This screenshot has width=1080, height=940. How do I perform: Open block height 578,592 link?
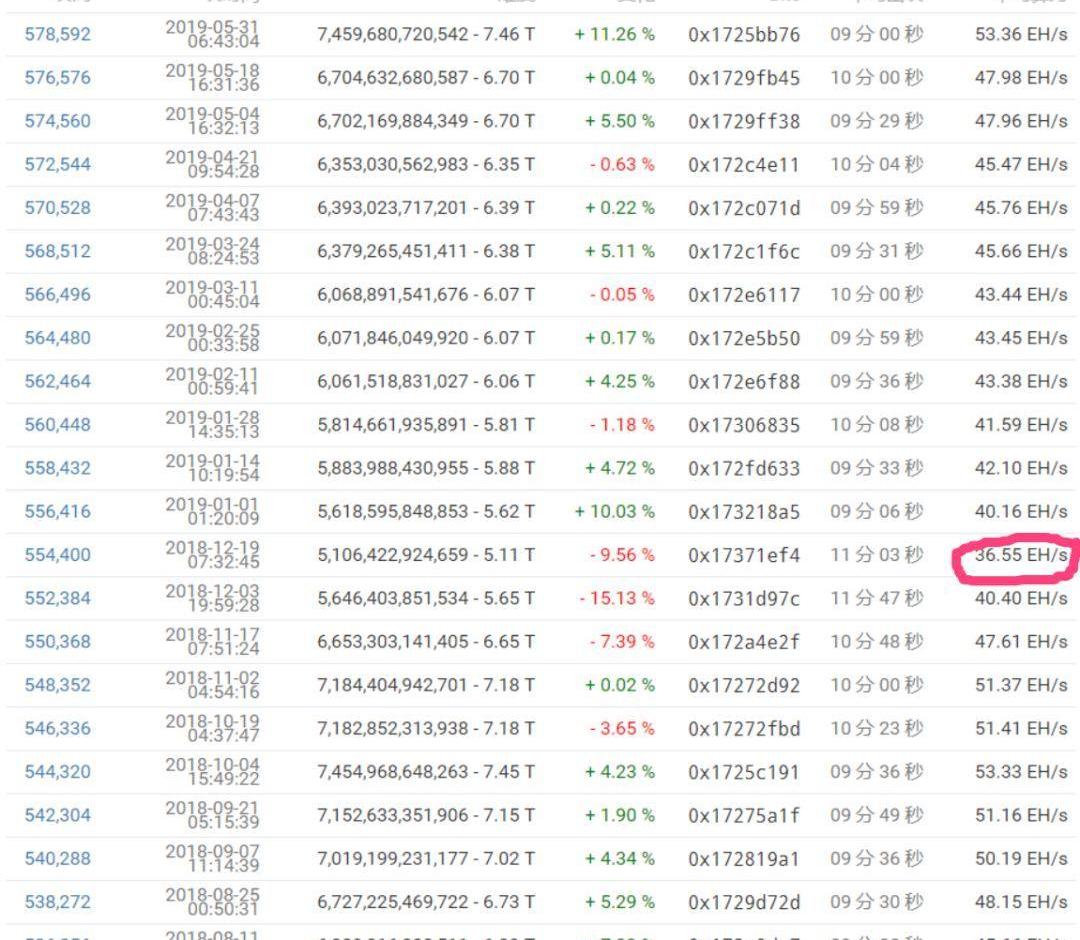pos(57,35)
